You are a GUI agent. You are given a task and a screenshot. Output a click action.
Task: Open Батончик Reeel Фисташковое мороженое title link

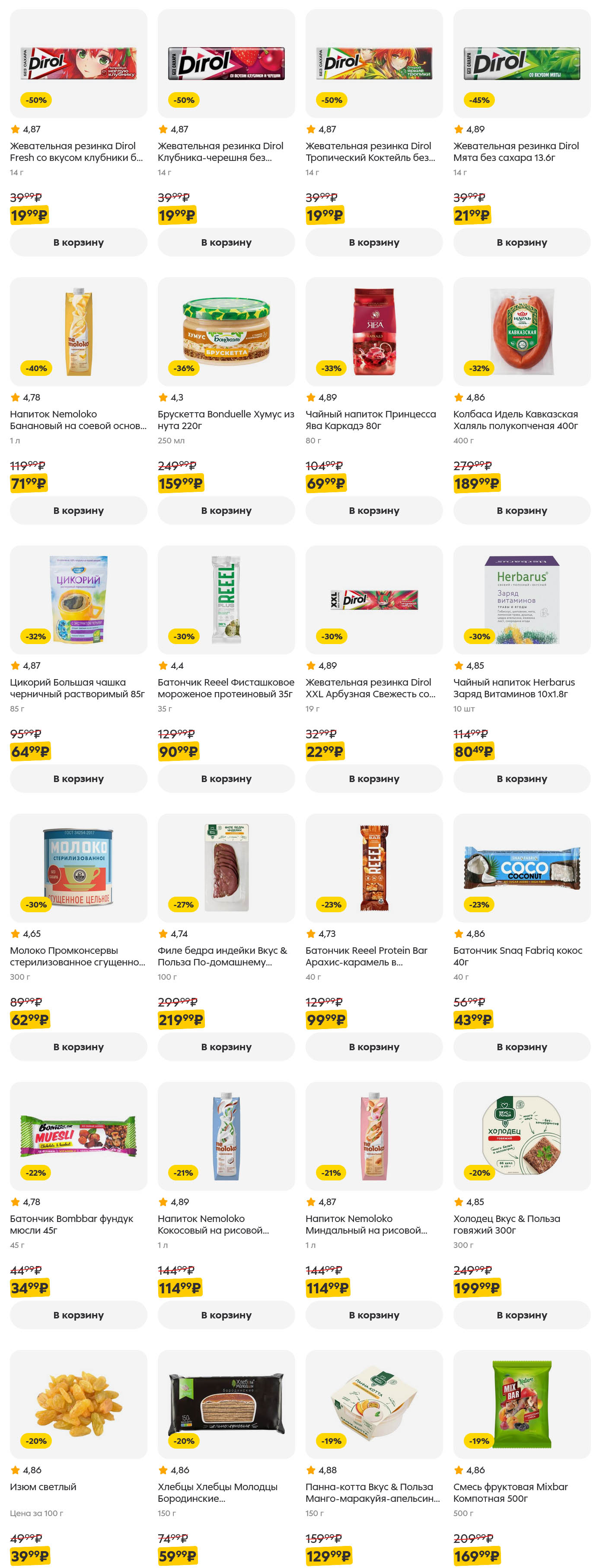pos(226,688)
